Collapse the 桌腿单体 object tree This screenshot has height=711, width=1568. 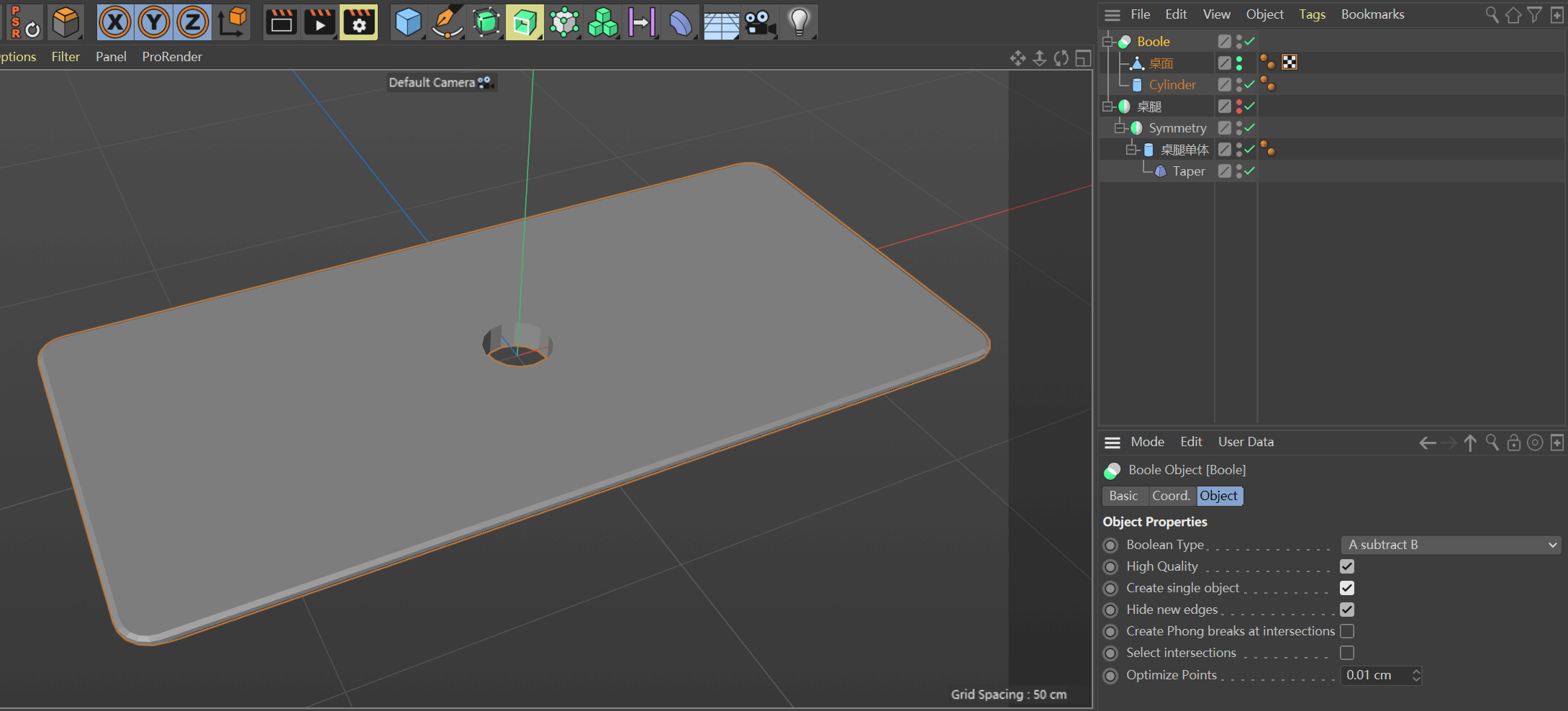point(1131,149)
